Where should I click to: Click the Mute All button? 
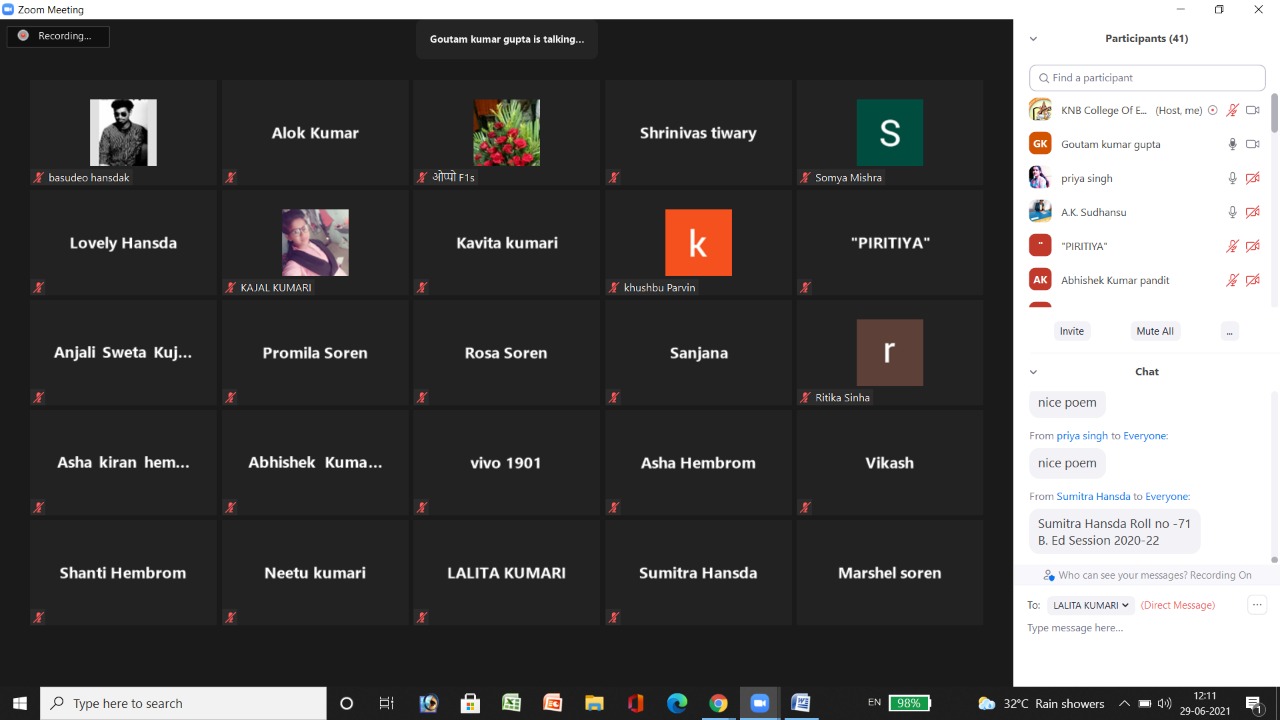click(1155, 331)
